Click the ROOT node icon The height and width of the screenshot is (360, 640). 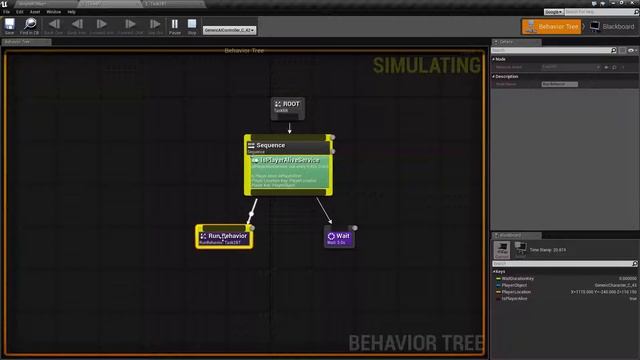click(278, 104)
